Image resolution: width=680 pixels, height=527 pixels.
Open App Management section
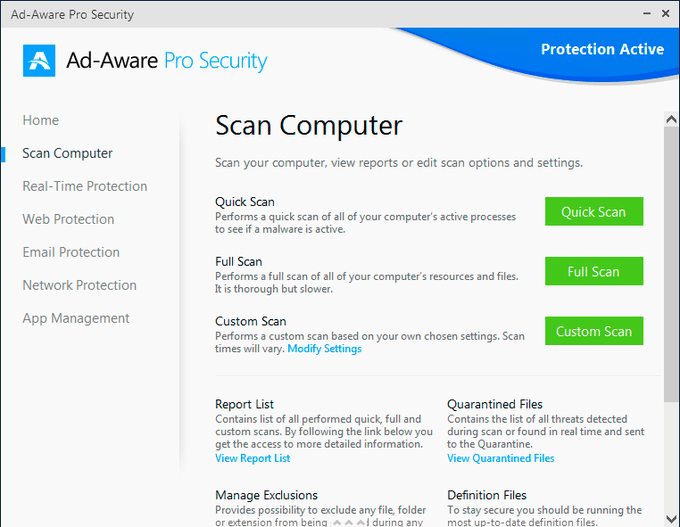pyautogui.click(x=76, y=318)
